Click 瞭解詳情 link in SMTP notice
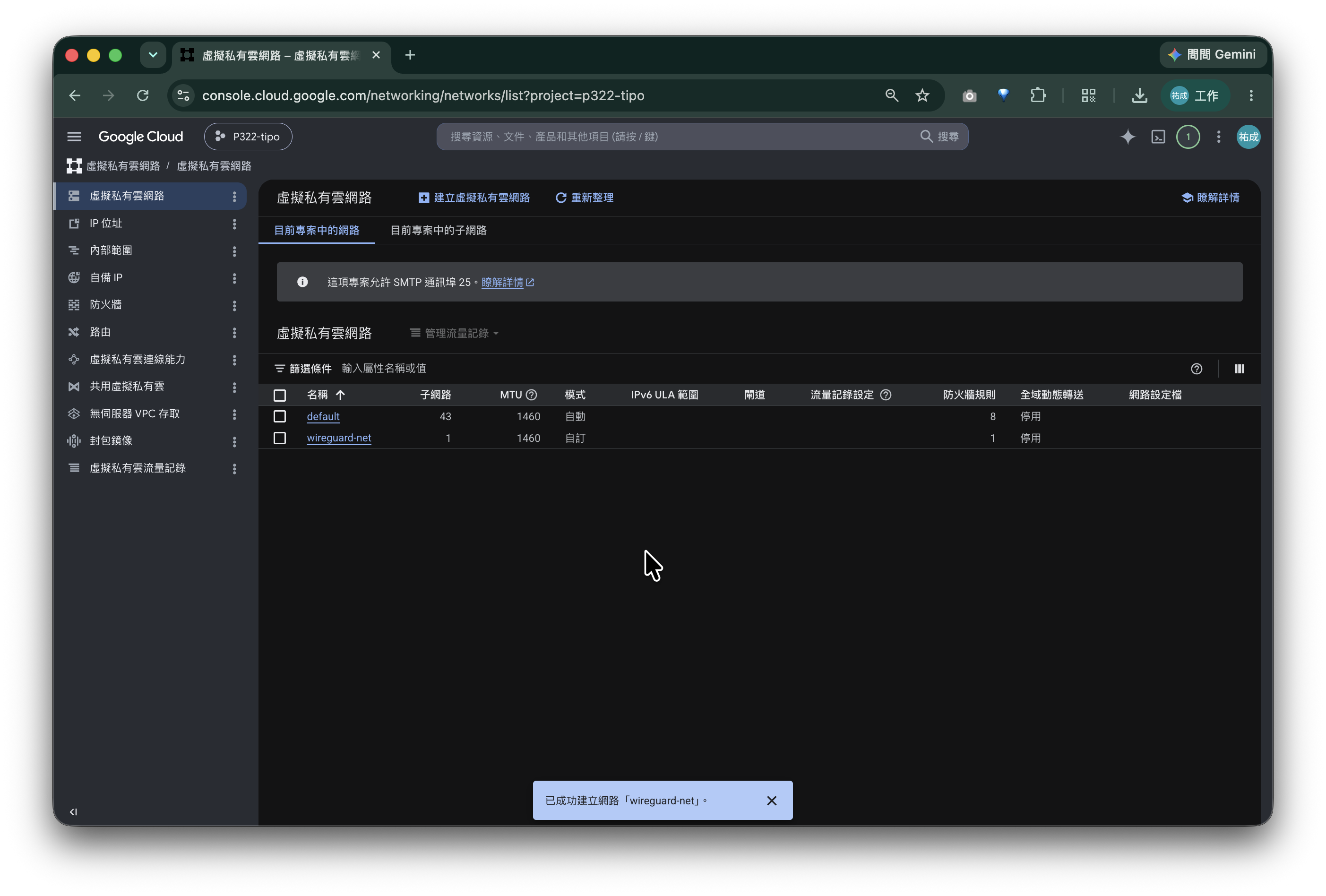Viewport: 1326px width, 896px height. [x=507, y=282]
